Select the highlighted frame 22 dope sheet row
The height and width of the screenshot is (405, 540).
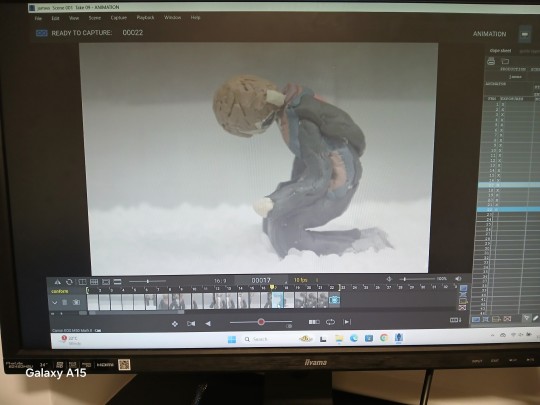[x=508, y=209]
